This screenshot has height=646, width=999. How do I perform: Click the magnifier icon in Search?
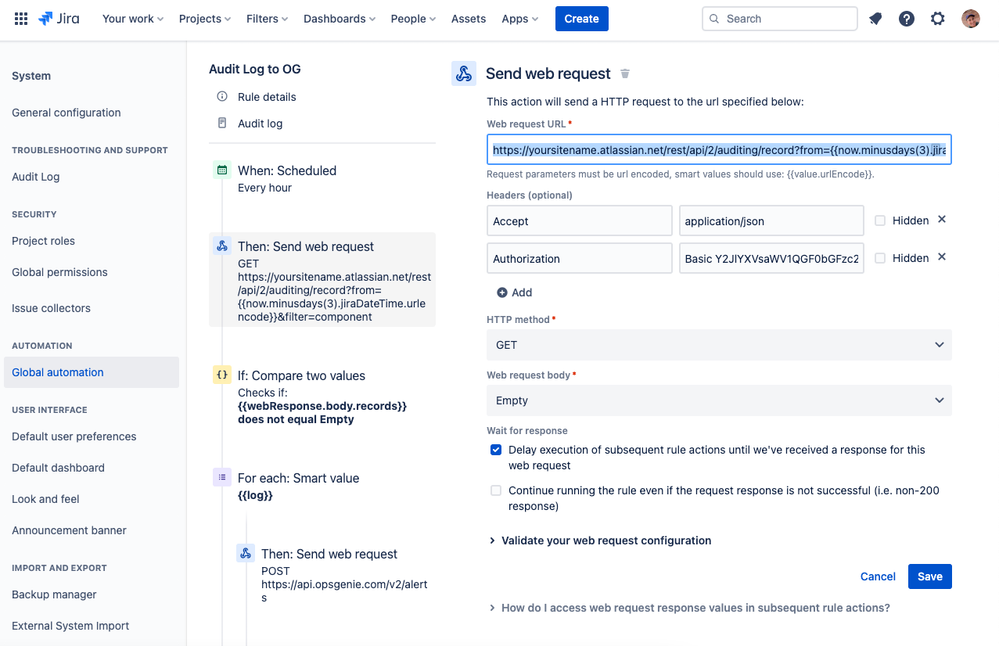click(714, 19)
